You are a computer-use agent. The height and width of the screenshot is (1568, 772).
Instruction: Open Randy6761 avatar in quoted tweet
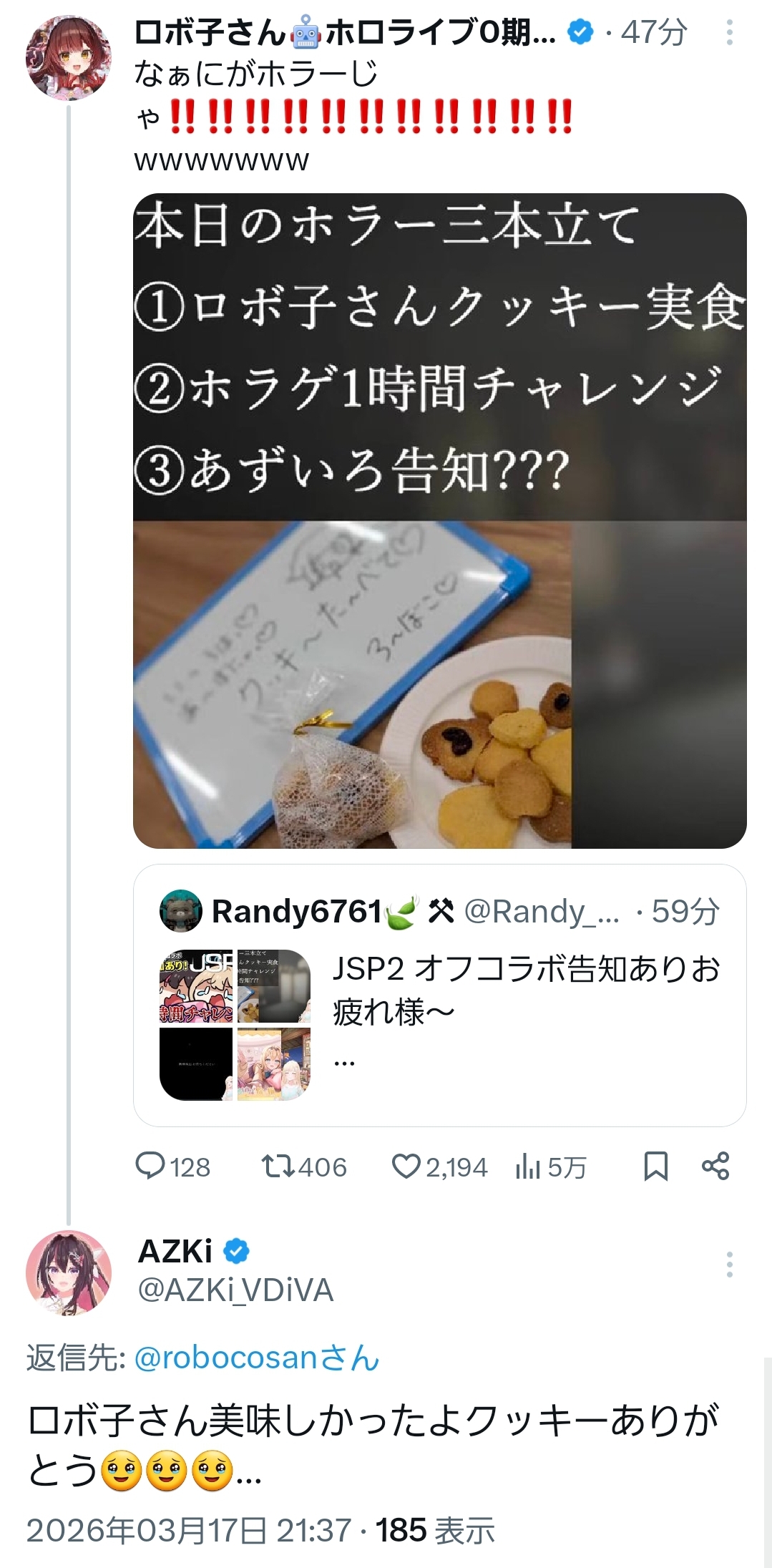pyautogui.click(x=180, y=911)
